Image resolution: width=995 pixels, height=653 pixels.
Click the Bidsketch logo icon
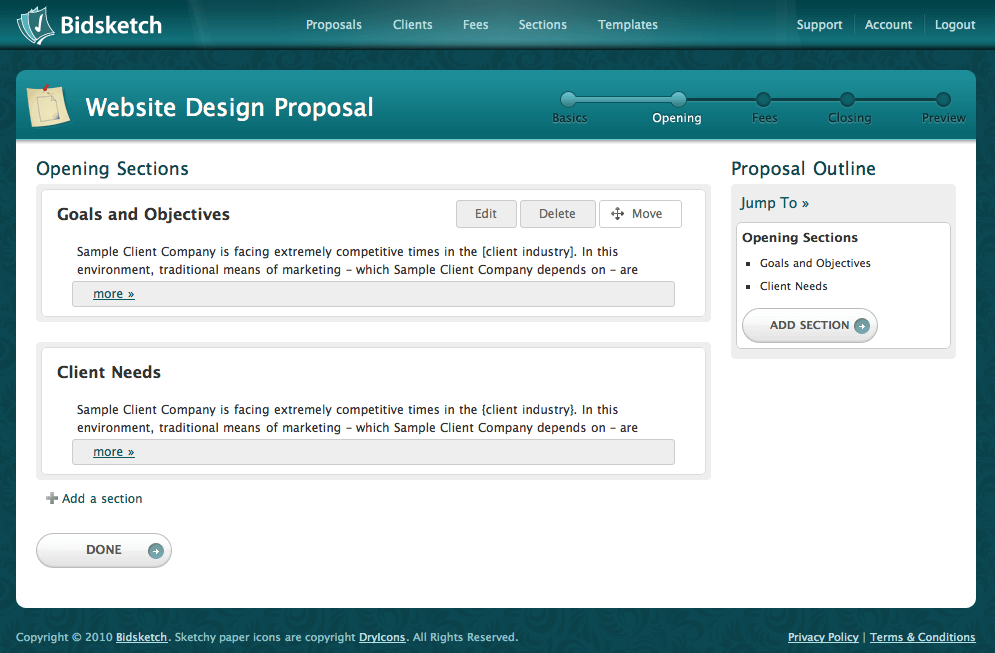35,25
